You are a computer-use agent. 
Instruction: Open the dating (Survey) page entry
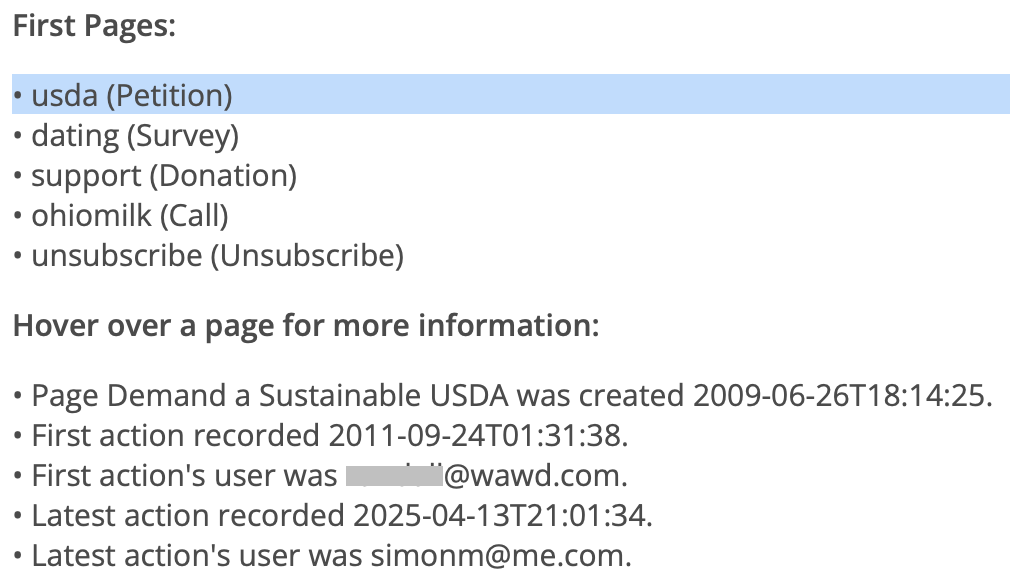coord(135,136)
